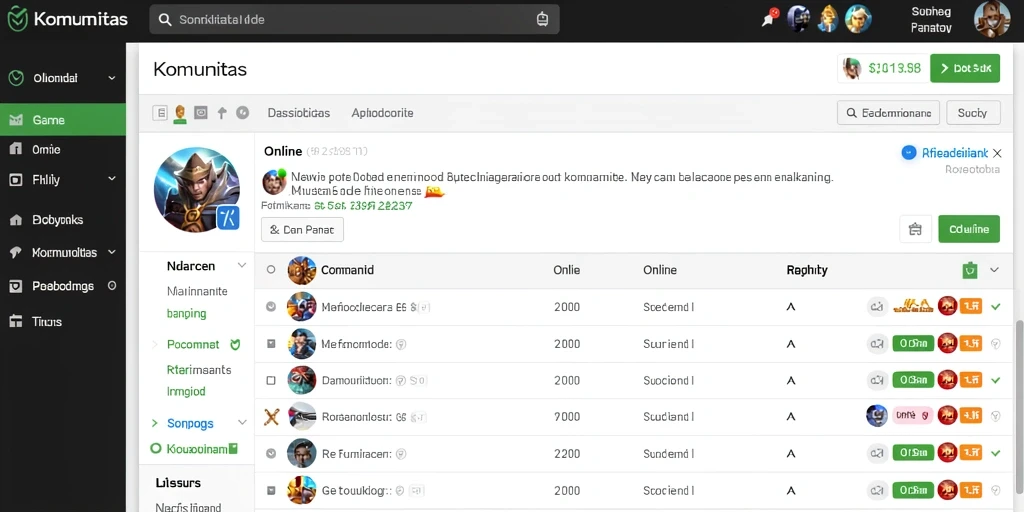This screenshot has width=1024, height=512.
Task: Switch to the Dassioticas tab
Action: click(298, 113)
